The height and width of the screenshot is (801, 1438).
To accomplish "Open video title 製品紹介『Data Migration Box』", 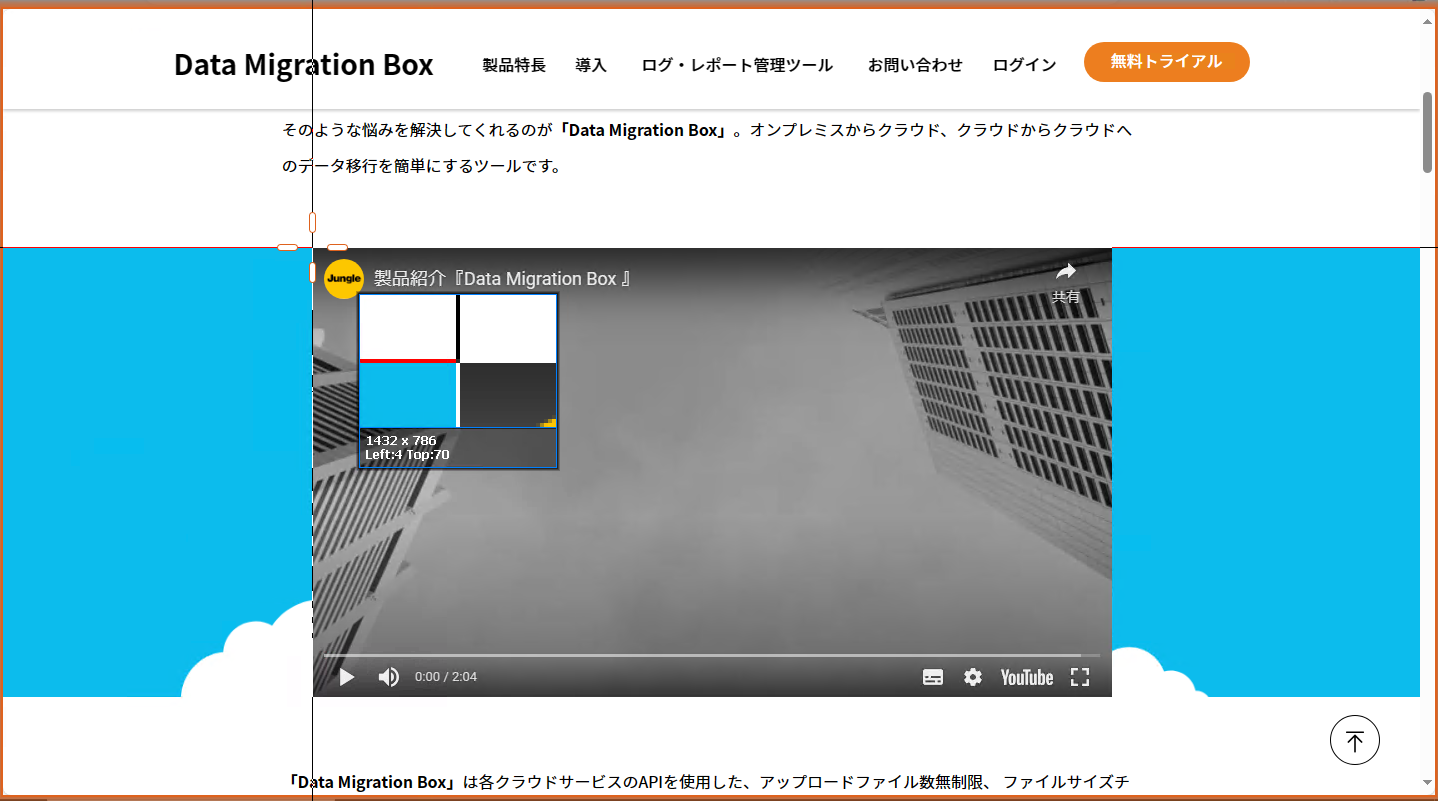I will point(503,279).
